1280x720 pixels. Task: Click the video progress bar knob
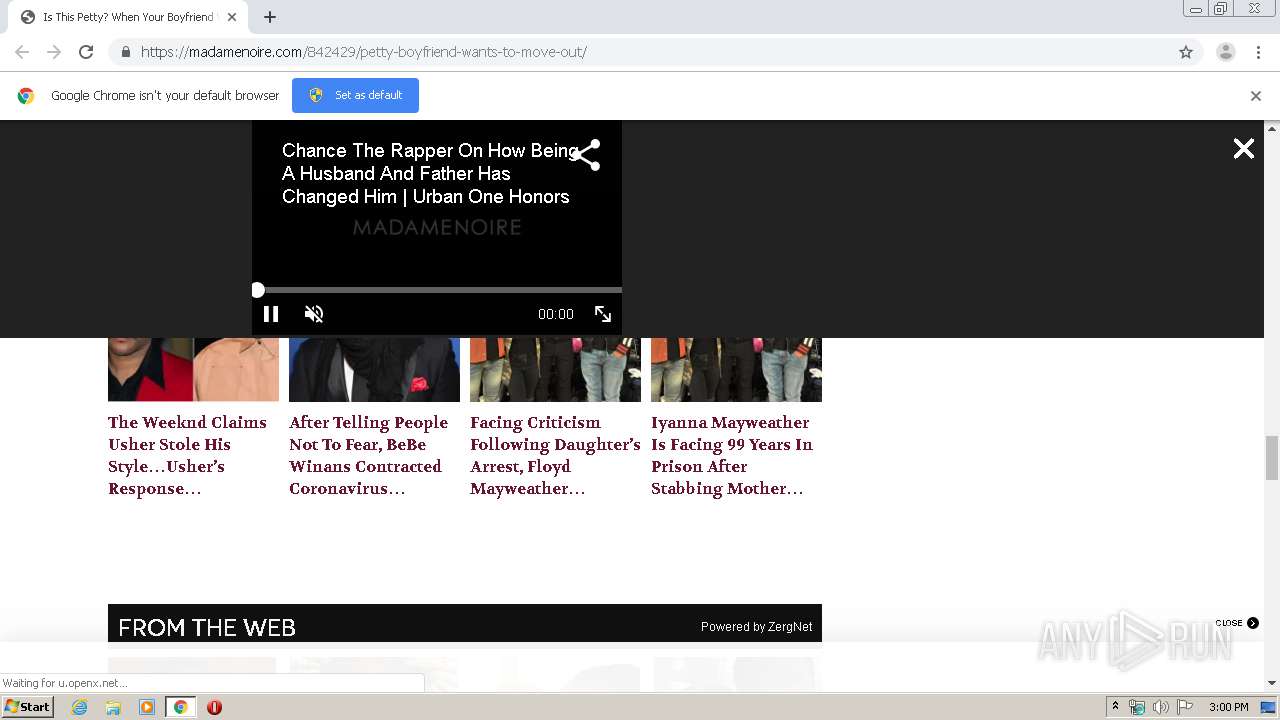(x=258, y=290)
